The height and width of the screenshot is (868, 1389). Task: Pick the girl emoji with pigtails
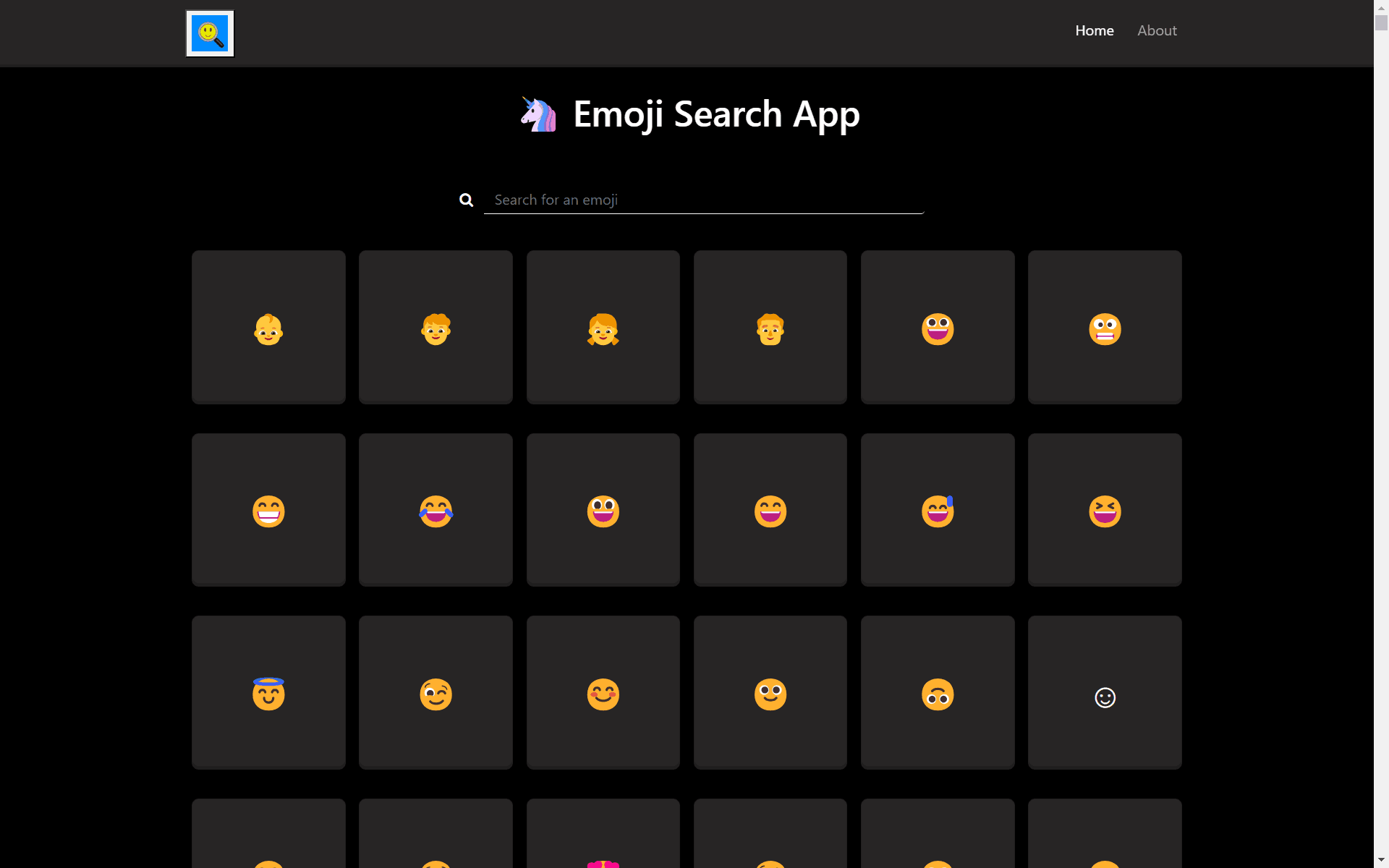click(603, 327)
